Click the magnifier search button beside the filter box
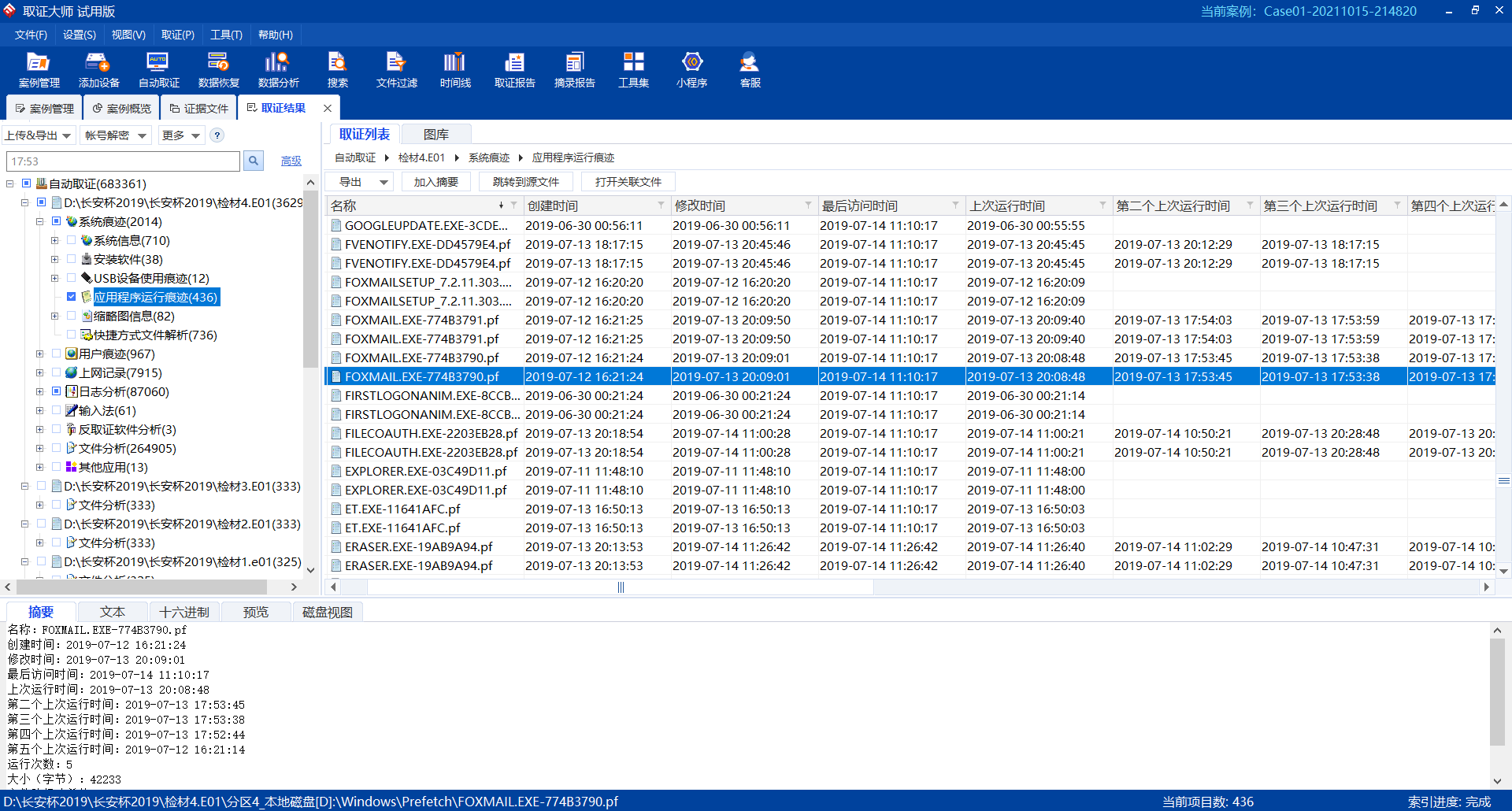Viewport: 1512px width, 811px height. (x=254, y=161)
